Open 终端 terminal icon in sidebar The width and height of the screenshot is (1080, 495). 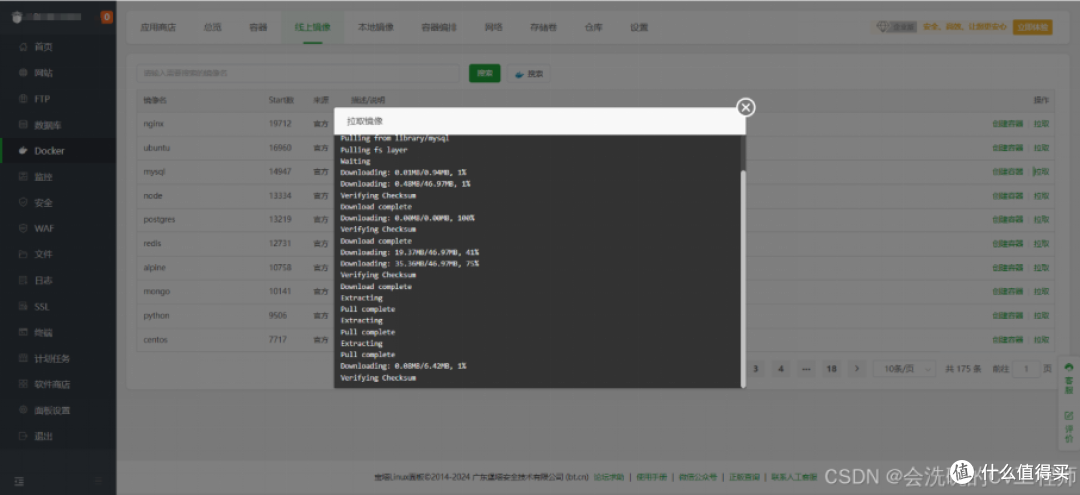[23, 333]
